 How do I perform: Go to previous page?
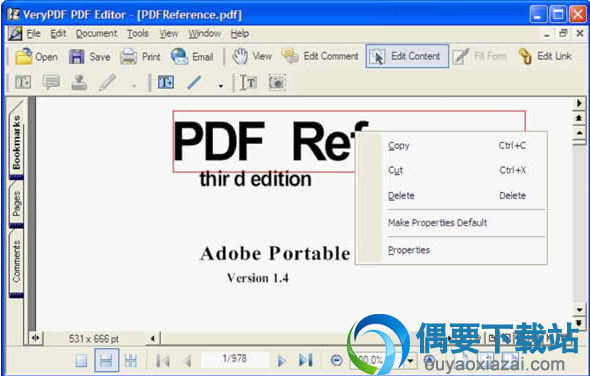point(187,361)
